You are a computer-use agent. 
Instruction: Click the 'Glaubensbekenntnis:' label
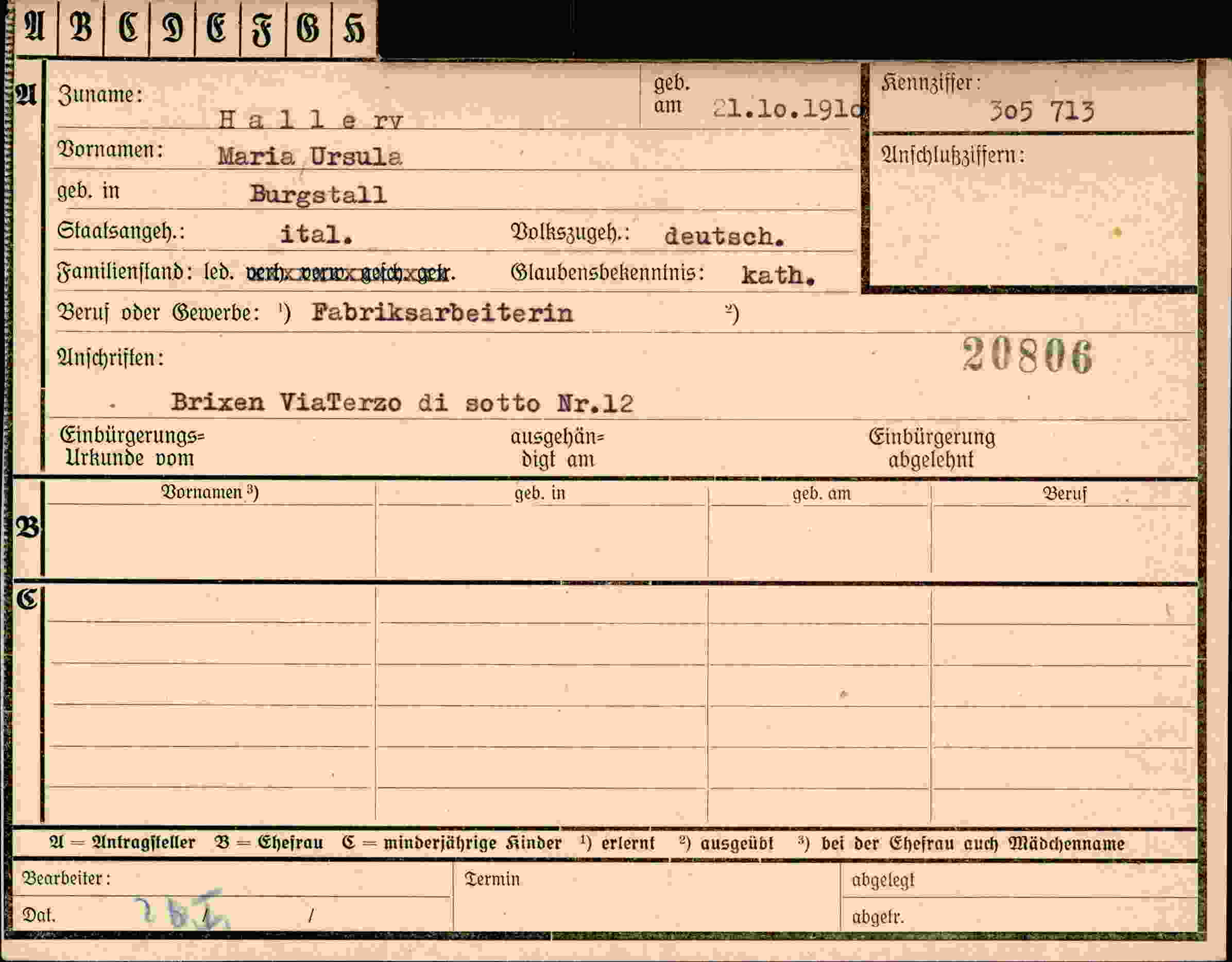click(608, 273)
